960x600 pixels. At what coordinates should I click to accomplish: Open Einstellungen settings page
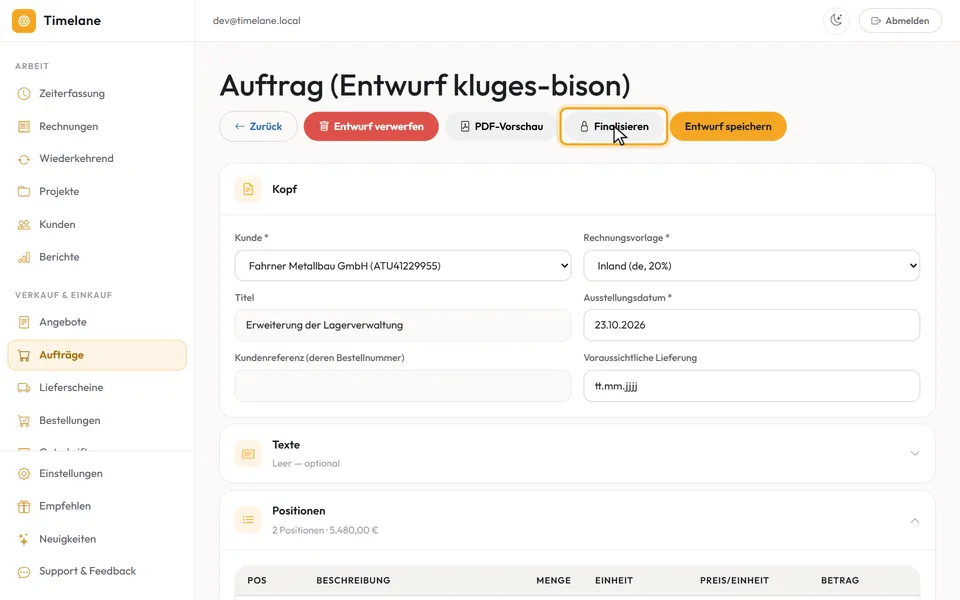tap(97, 473)
